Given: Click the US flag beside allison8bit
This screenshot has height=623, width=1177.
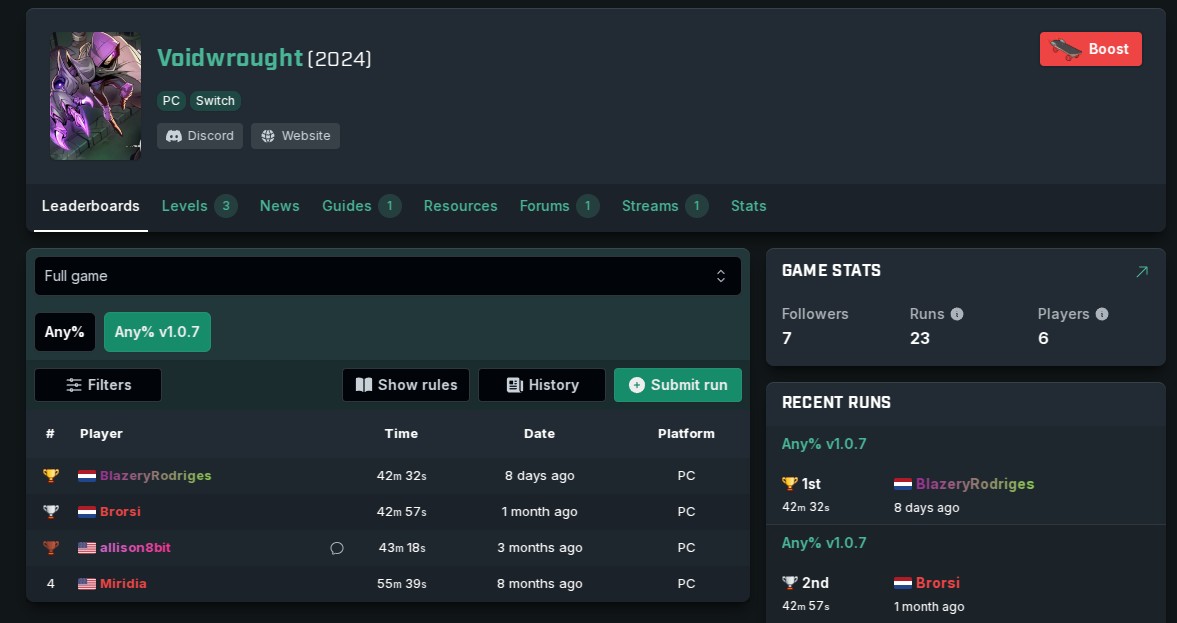Looking at the screenshot, I should tap(87, 548).
